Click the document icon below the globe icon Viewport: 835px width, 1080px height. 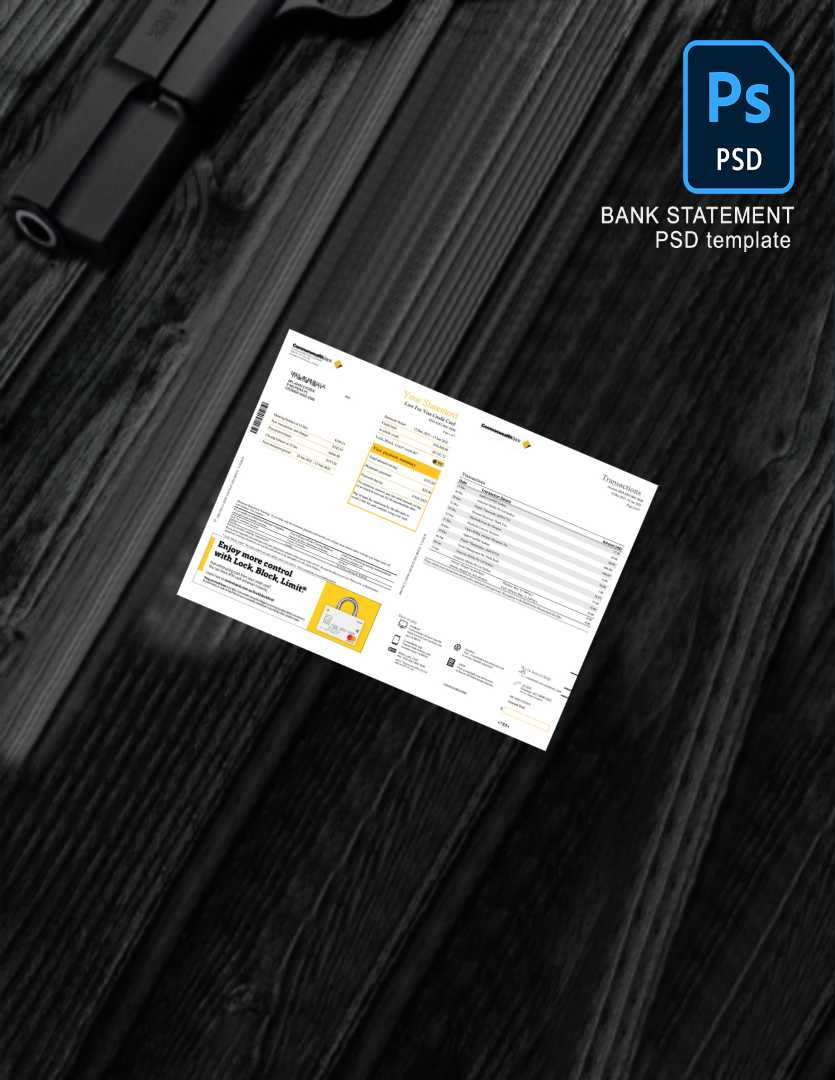(451, 663)
